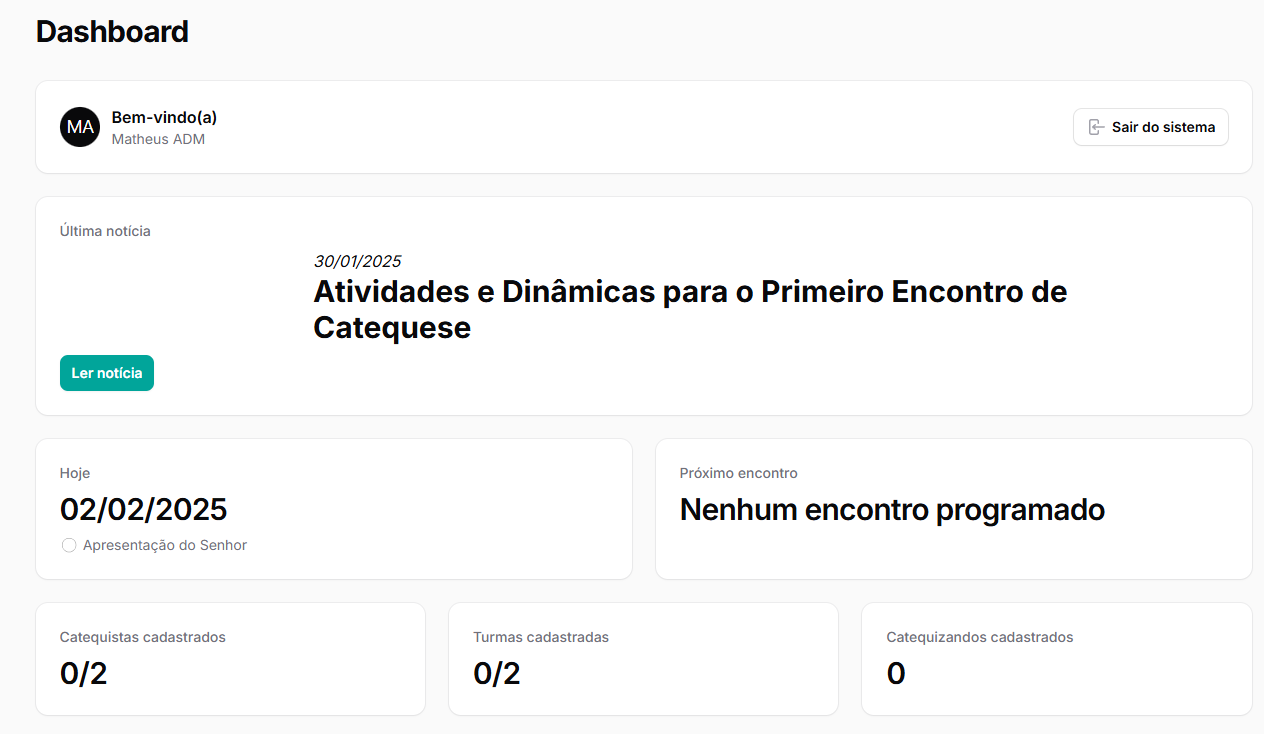The image size is (1264, 734).
Task: Open the Atividades e Dinâmicas news headline
Action: [690, 309]
